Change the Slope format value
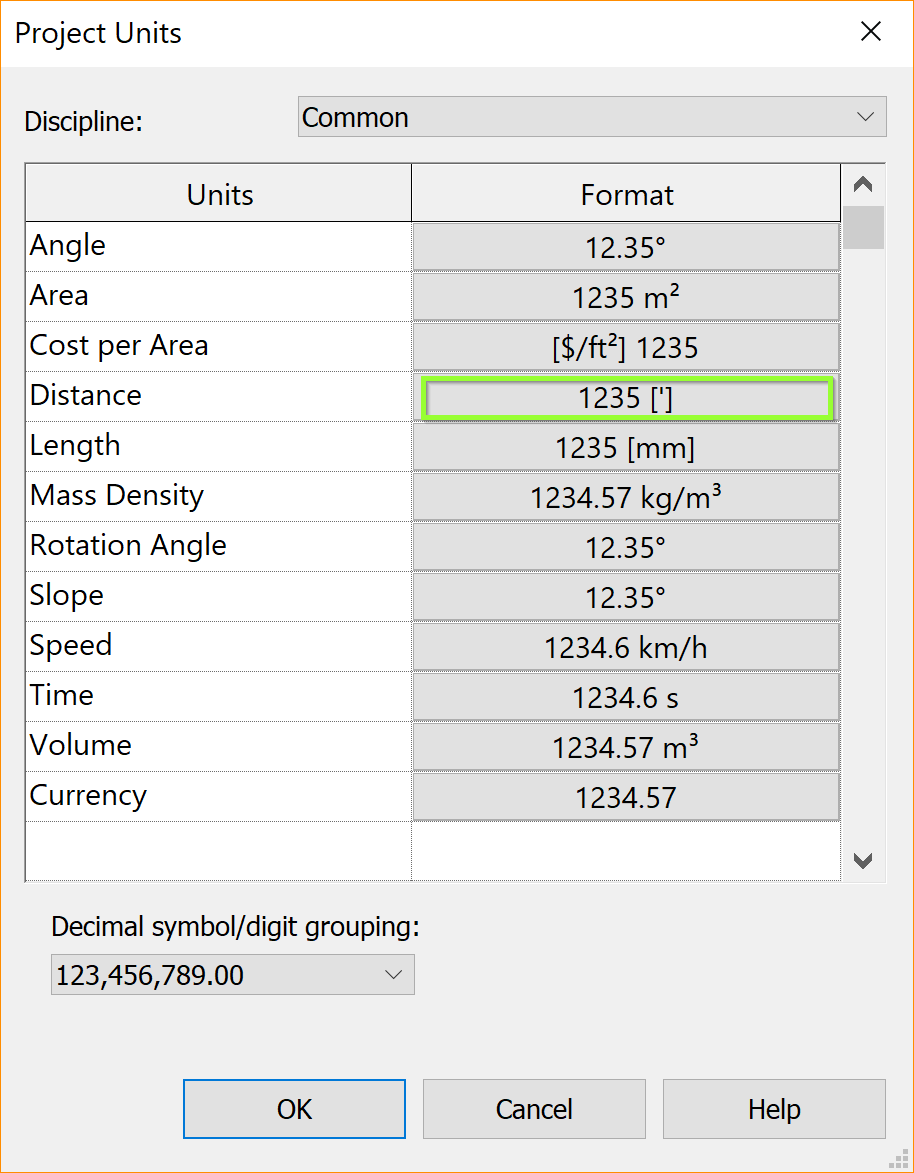This screenshot has width=914, height=1173. tap(626, 596)
